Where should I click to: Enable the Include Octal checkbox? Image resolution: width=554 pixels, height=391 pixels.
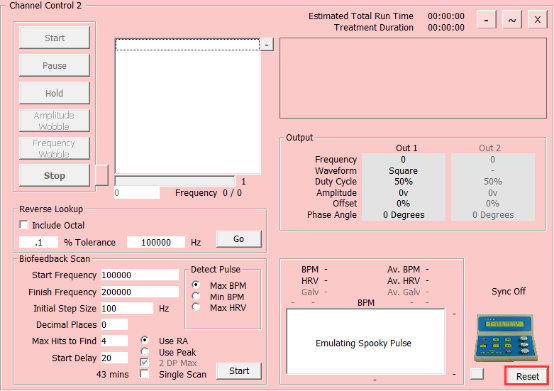[24, 225]
